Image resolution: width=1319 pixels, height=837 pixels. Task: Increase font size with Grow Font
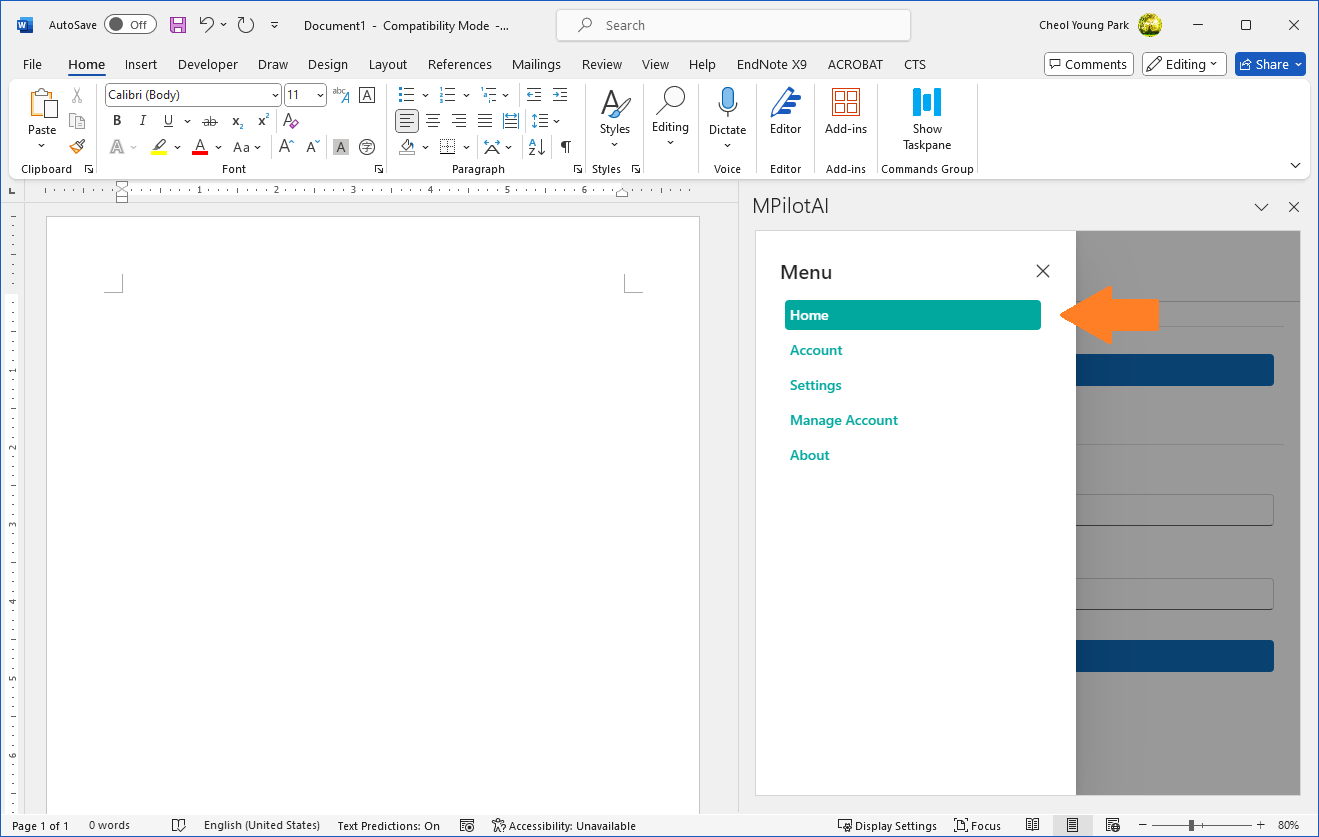click(x=286, y=147)
